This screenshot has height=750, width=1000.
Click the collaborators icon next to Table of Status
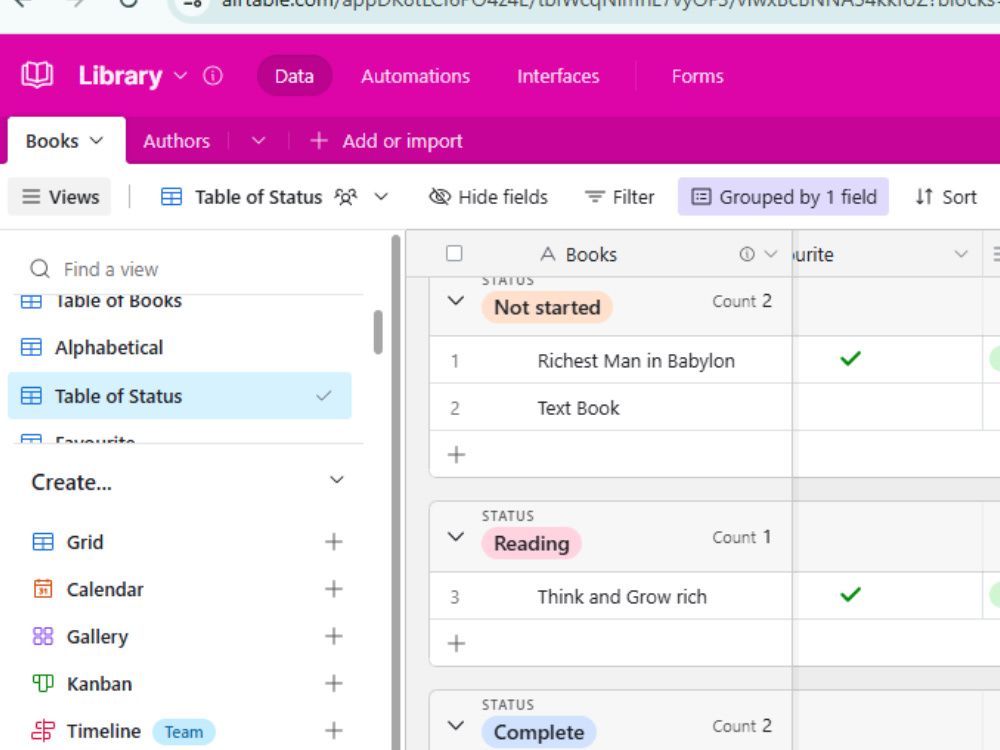346,197
